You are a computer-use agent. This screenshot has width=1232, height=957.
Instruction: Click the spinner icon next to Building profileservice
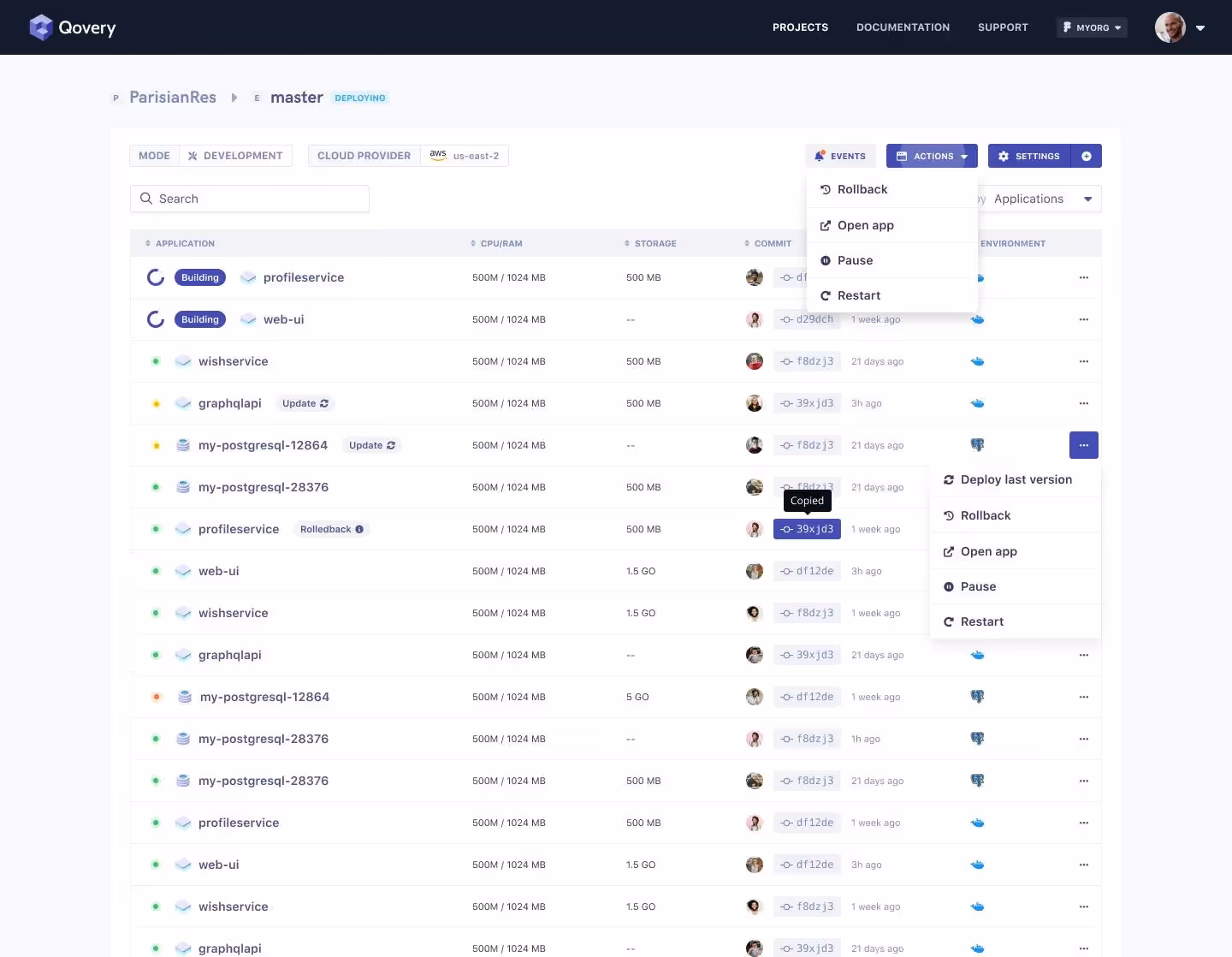[x=156, y=277]
